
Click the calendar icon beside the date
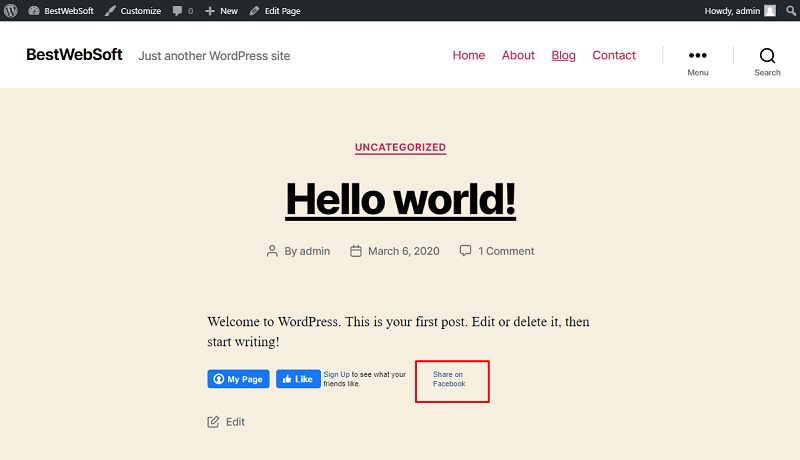(356, 251)
